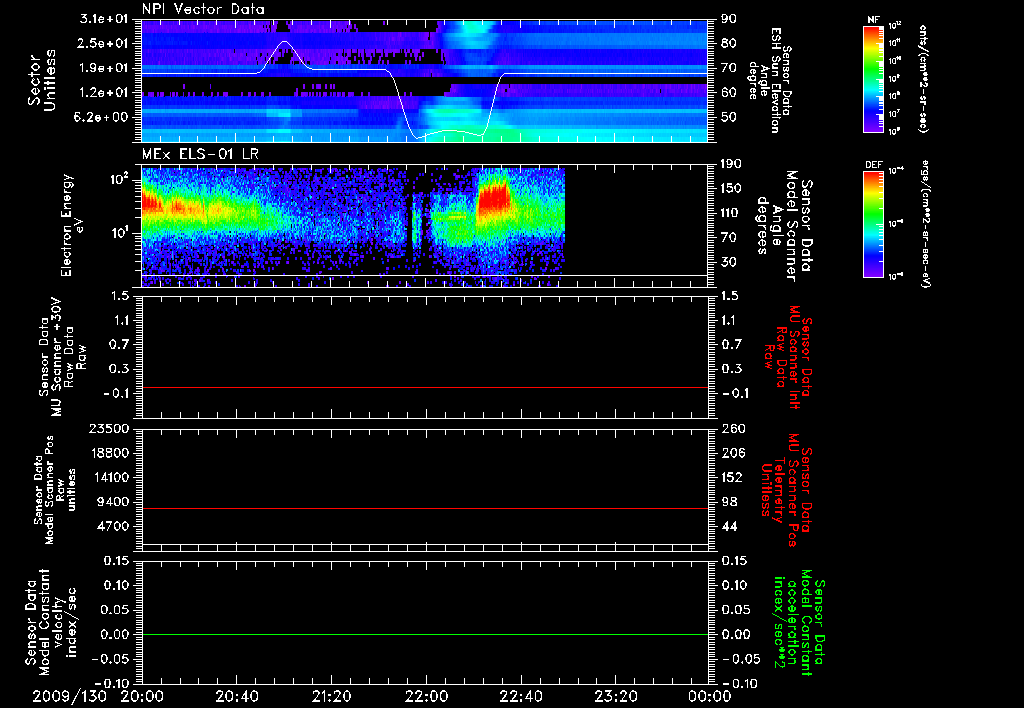Click the "22:40" time axis label
This screenshot has width=1024, height=708.
click(521, 696)
